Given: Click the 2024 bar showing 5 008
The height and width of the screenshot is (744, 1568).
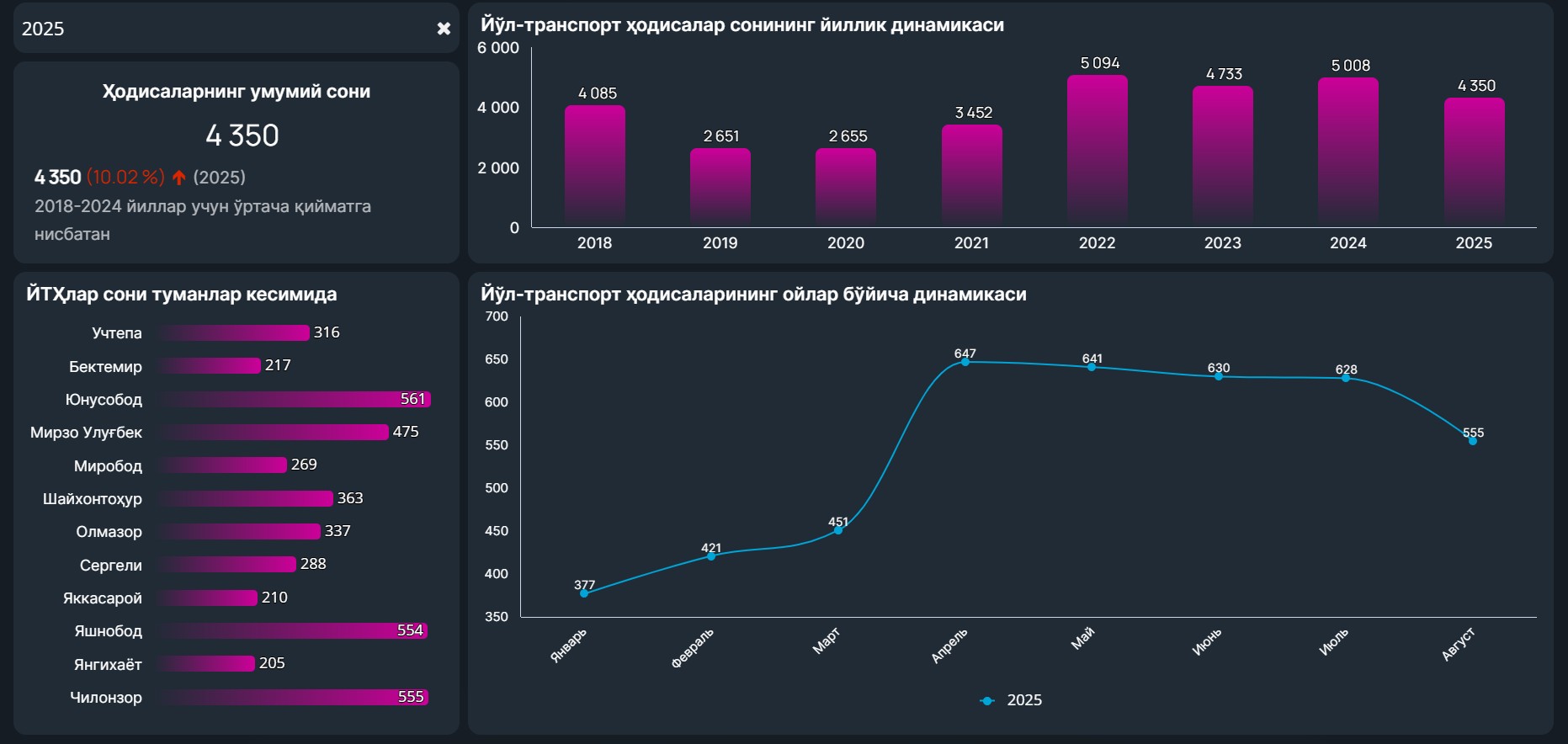Looking at the screenshot, I should pyautogui.click(x=1347, y=152).
